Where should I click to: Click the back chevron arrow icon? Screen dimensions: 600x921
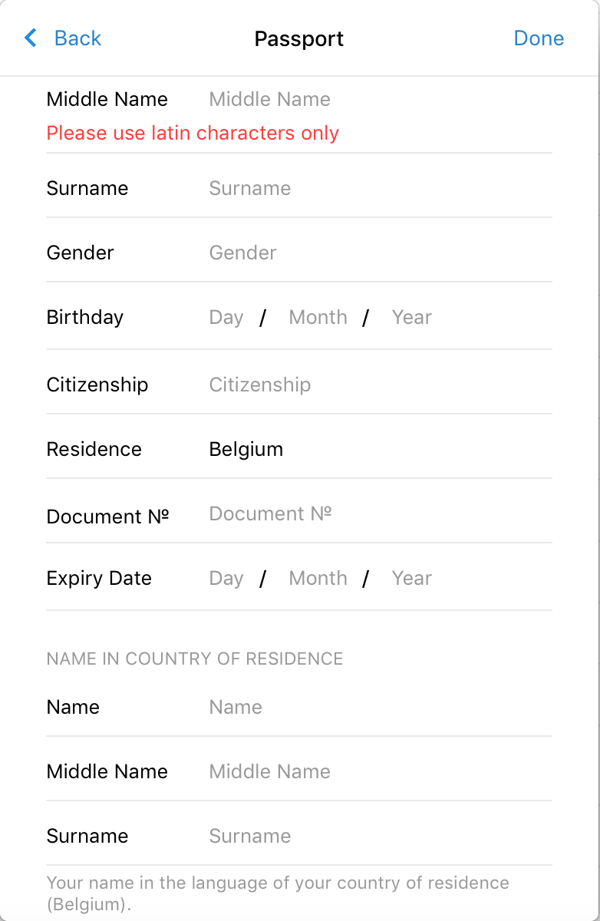click(30, 38)
